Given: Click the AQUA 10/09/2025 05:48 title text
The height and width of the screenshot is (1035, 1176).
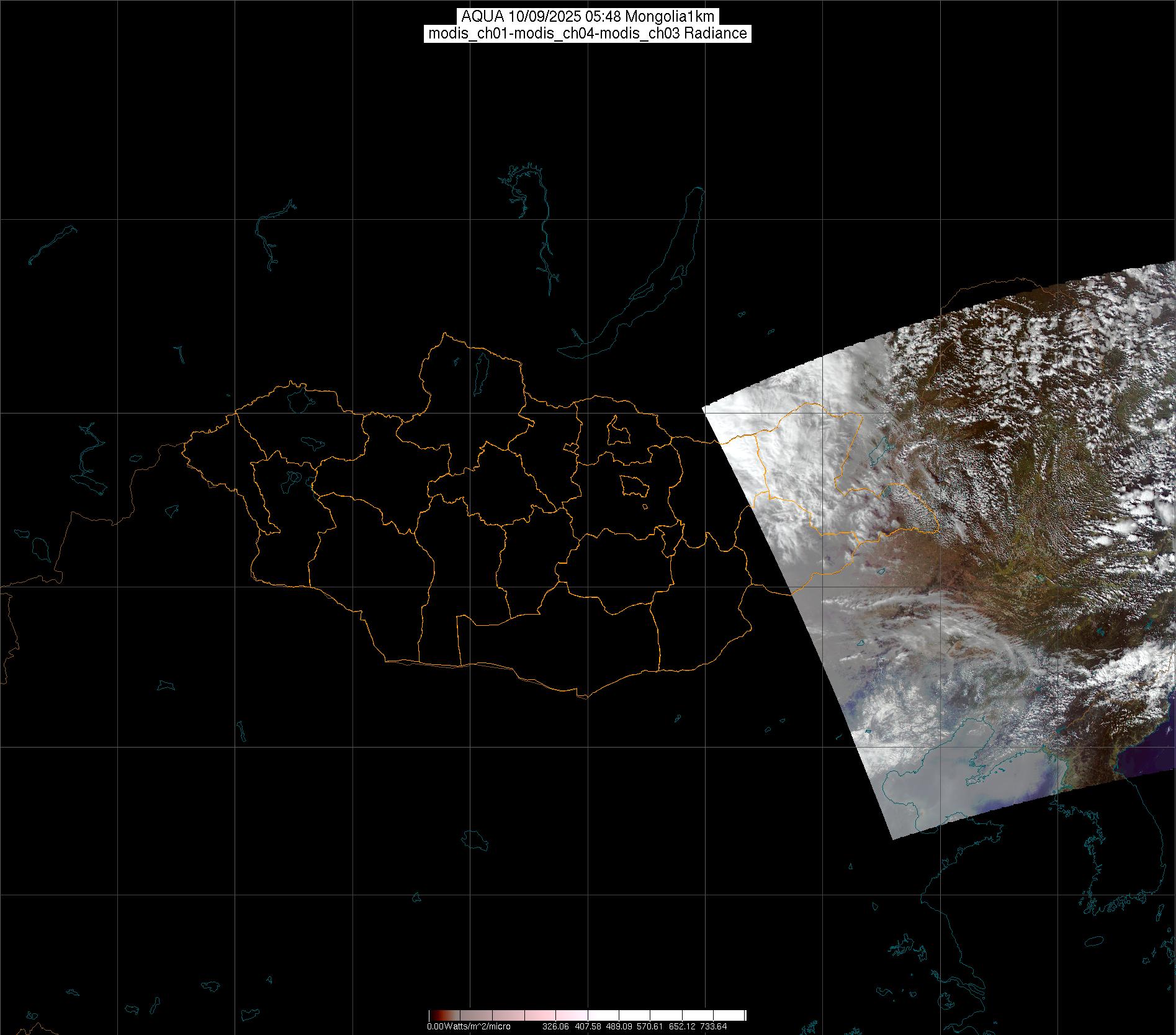Looking at the screenshot, I should [x=587, y=17].
